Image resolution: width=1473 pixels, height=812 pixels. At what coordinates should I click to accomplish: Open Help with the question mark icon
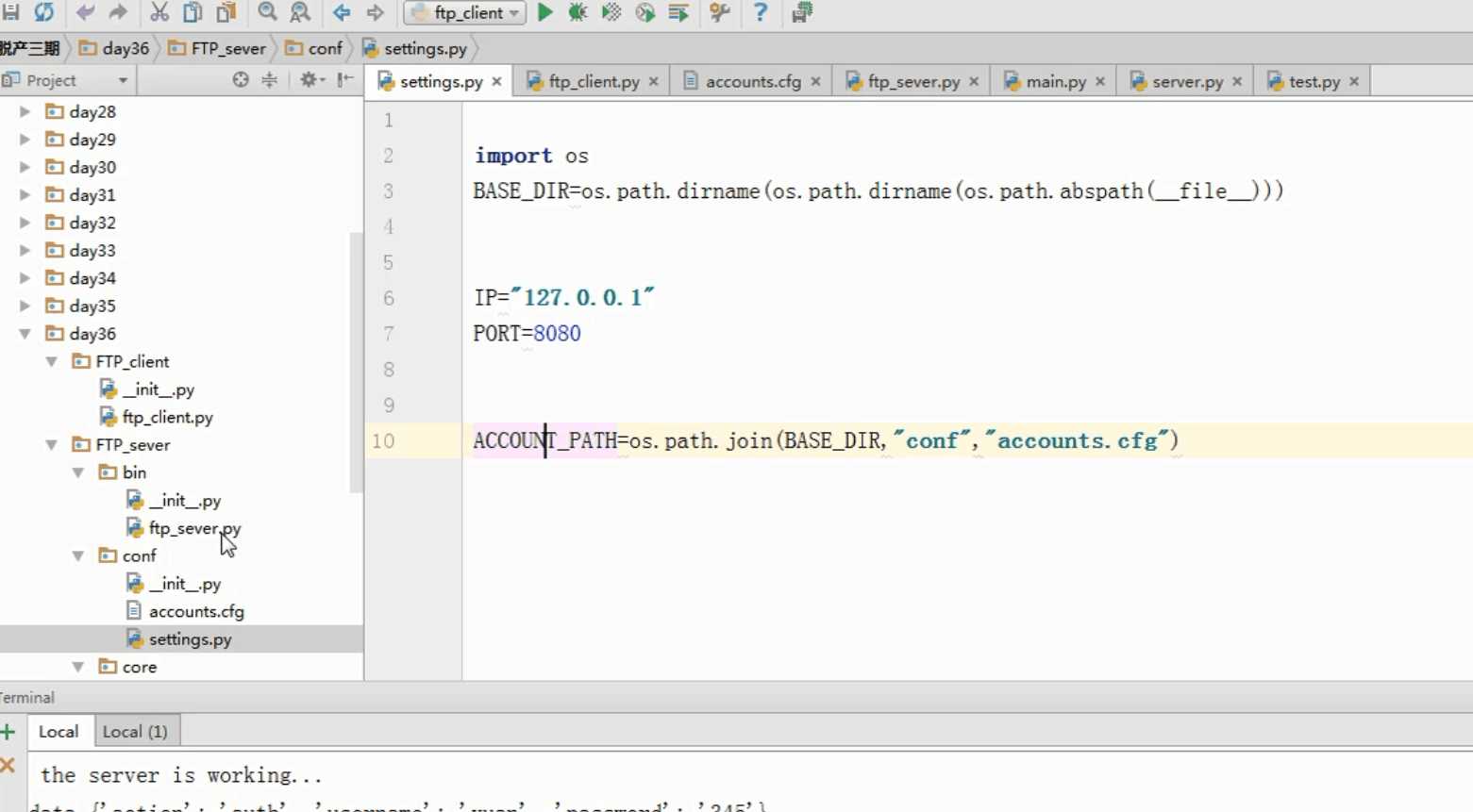761,12
